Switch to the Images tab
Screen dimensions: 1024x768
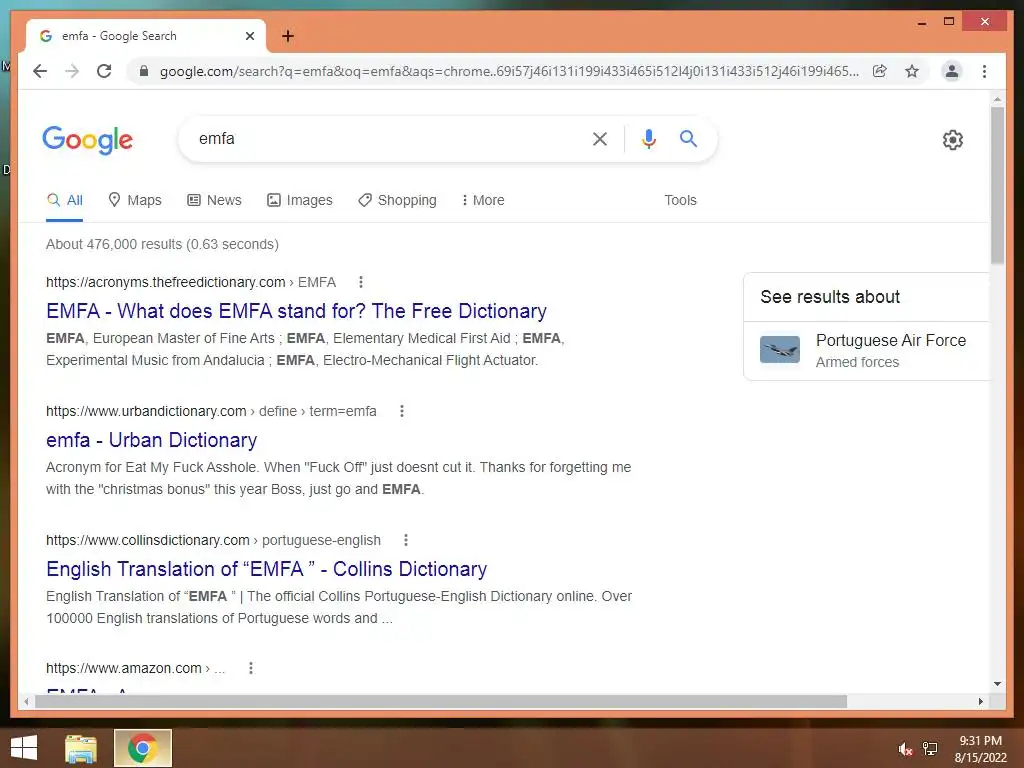tap(300, 200)
